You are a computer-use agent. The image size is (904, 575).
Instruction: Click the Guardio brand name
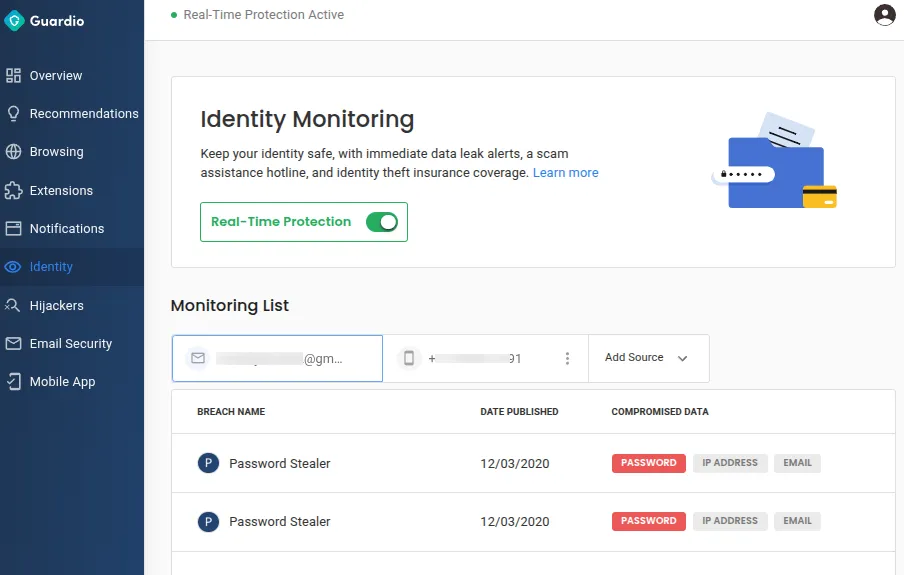(56, 21)
